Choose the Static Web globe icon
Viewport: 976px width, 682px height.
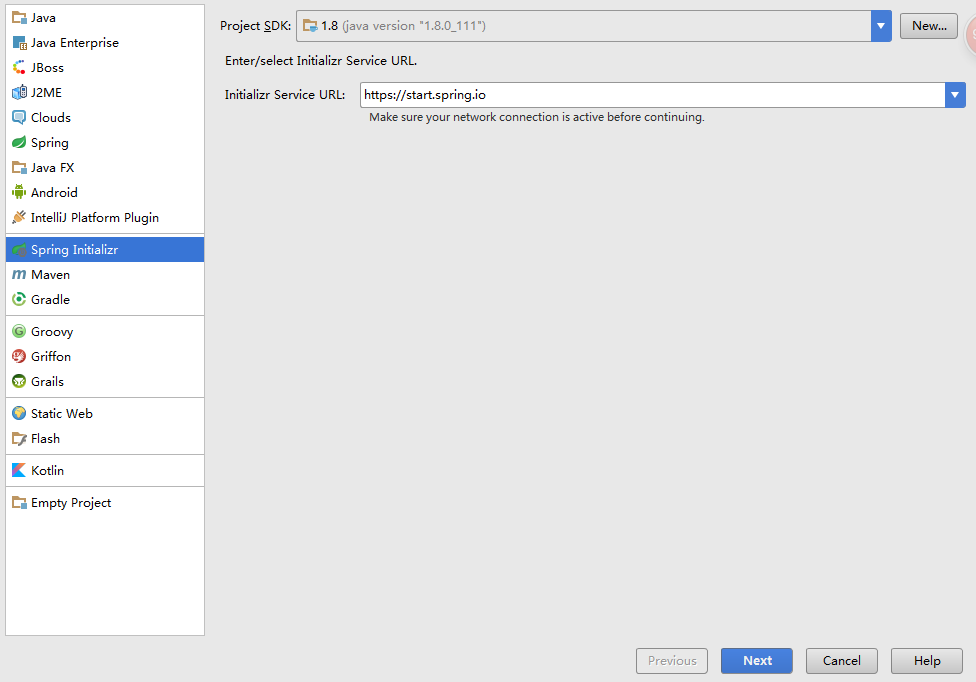19,413
